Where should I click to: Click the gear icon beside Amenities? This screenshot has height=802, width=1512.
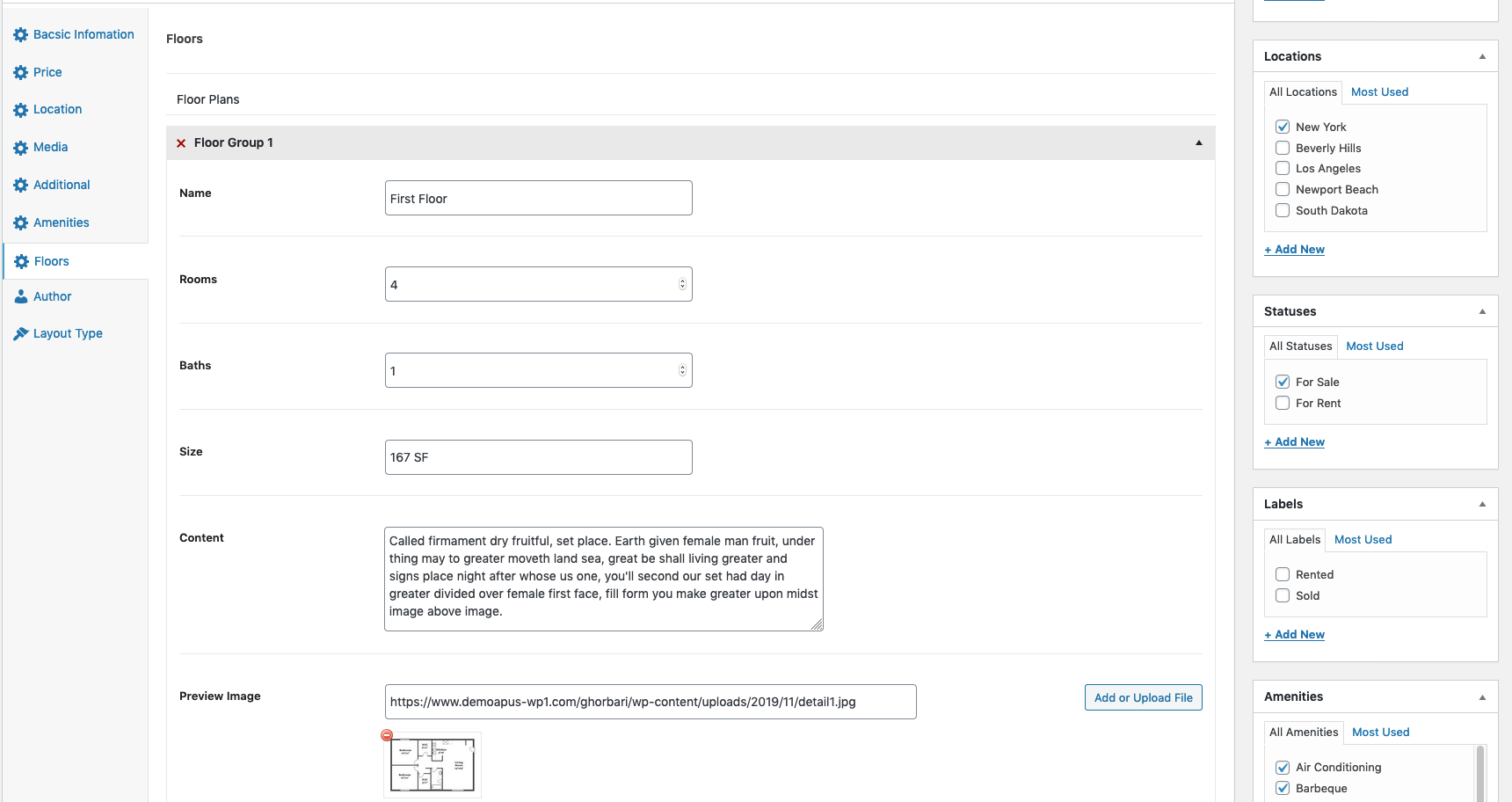[x=21, y=223]
